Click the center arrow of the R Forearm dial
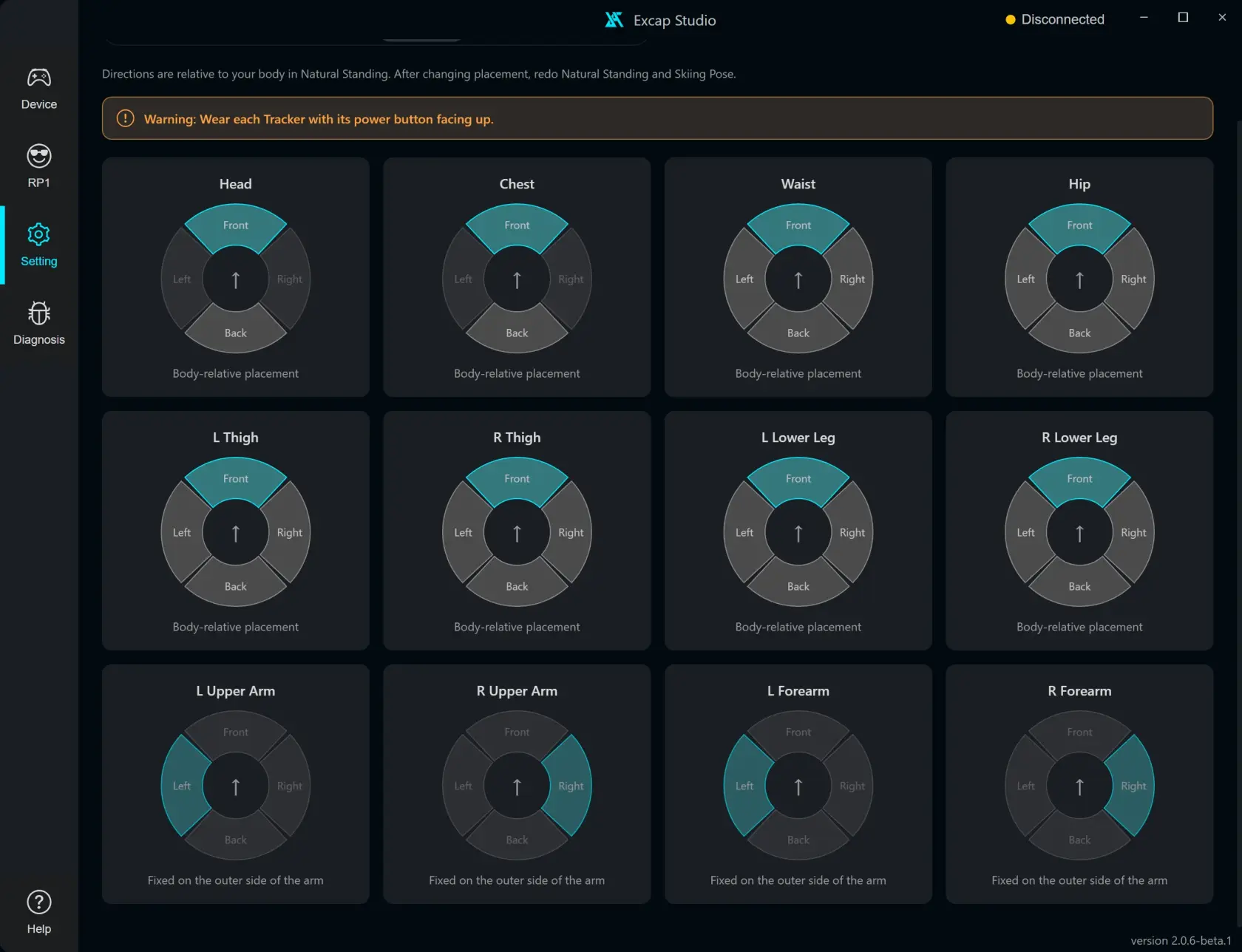This screenshot has height=952, width=1242. tap(1079, 786)
